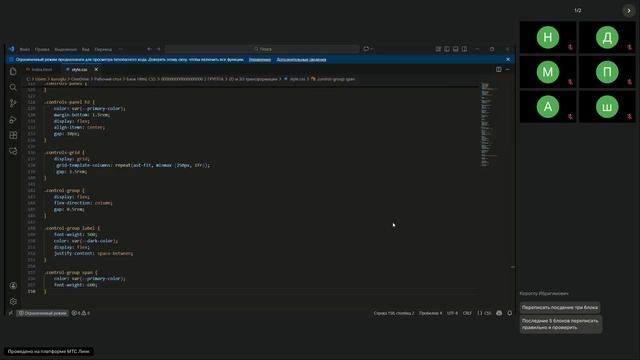Go back with the left arrow
Screen dimensions: 640x360
[x=149, y=49]
